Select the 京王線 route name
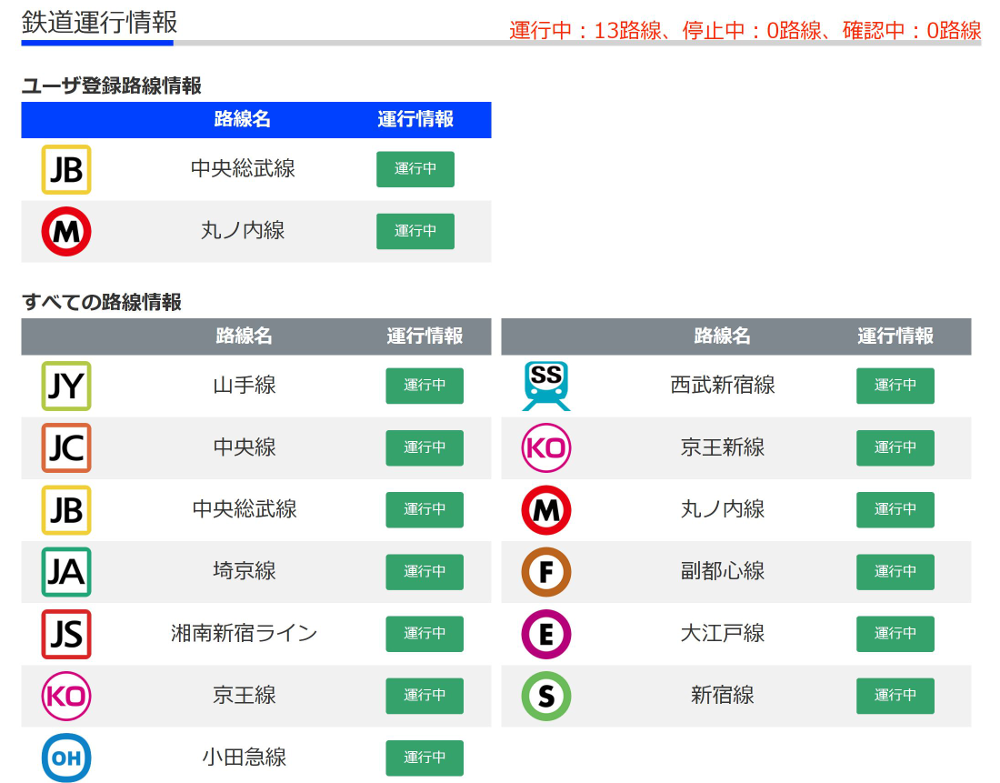The width and height of the screenshot is (1000, 783). coord(244,696)
